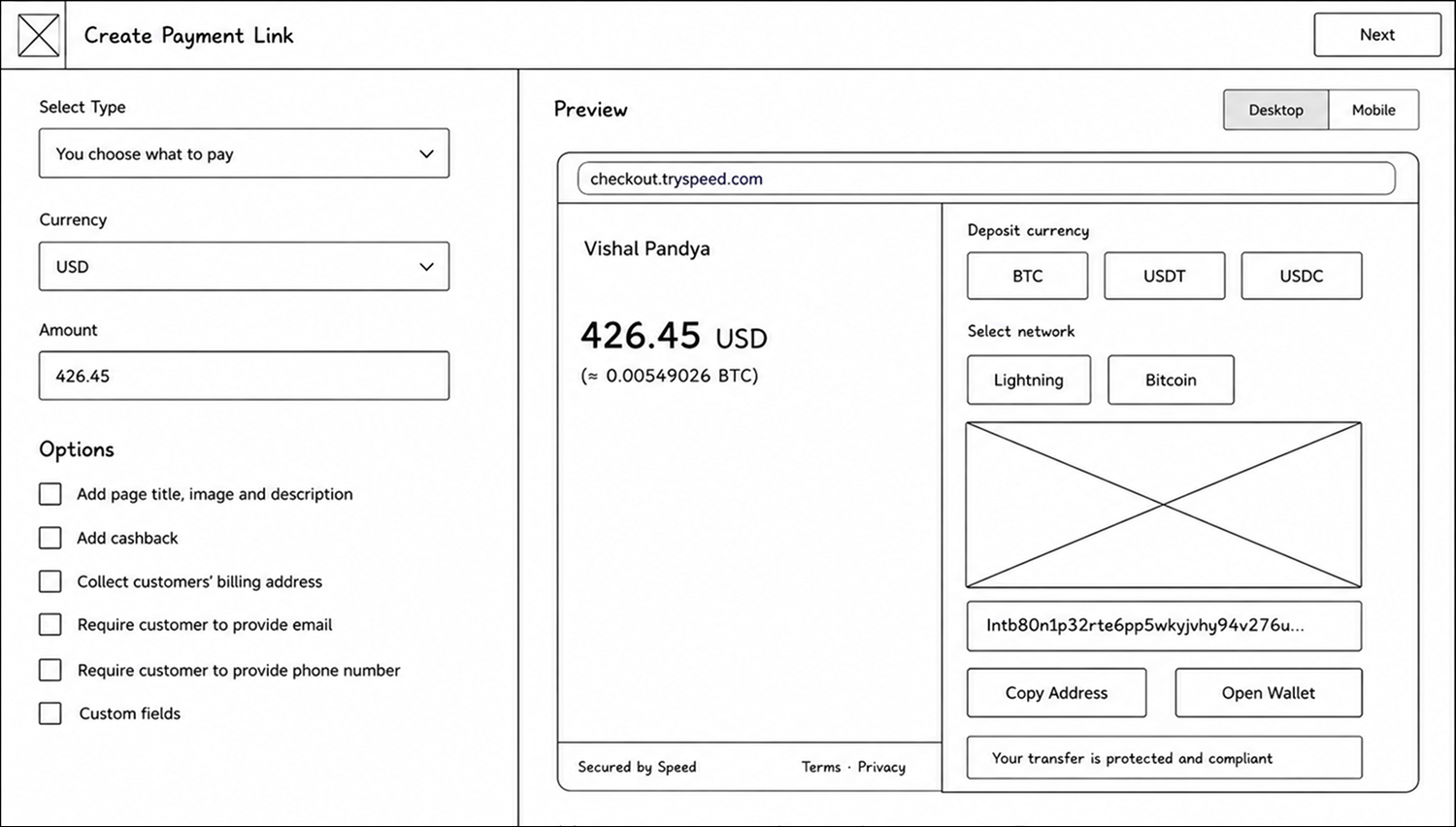Click Copy Address button

pyautogui.click(x=1057, y=693)
